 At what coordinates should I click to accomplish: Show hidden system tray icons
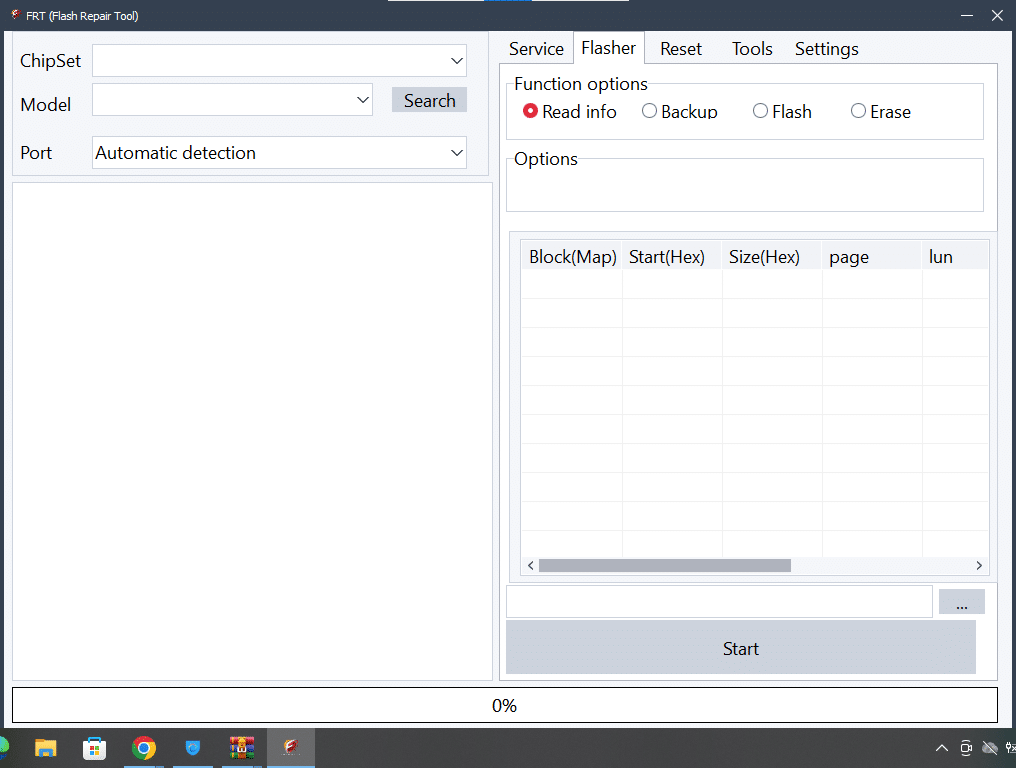[x=941, y=748]
